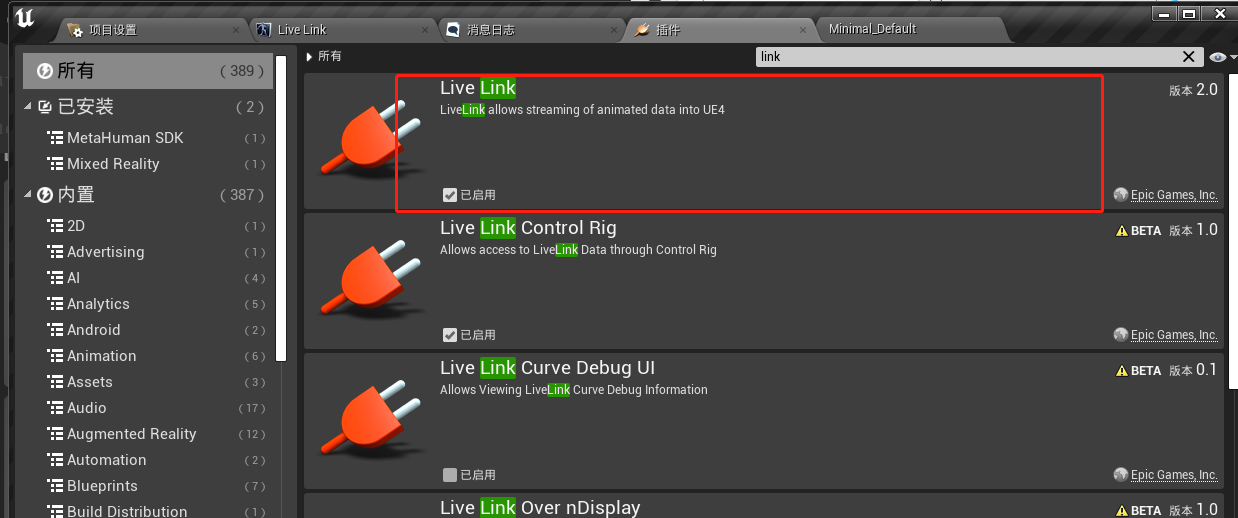Click the 所有 breadcrumb arrow
1238x518 pixels.
click(310, 56)
